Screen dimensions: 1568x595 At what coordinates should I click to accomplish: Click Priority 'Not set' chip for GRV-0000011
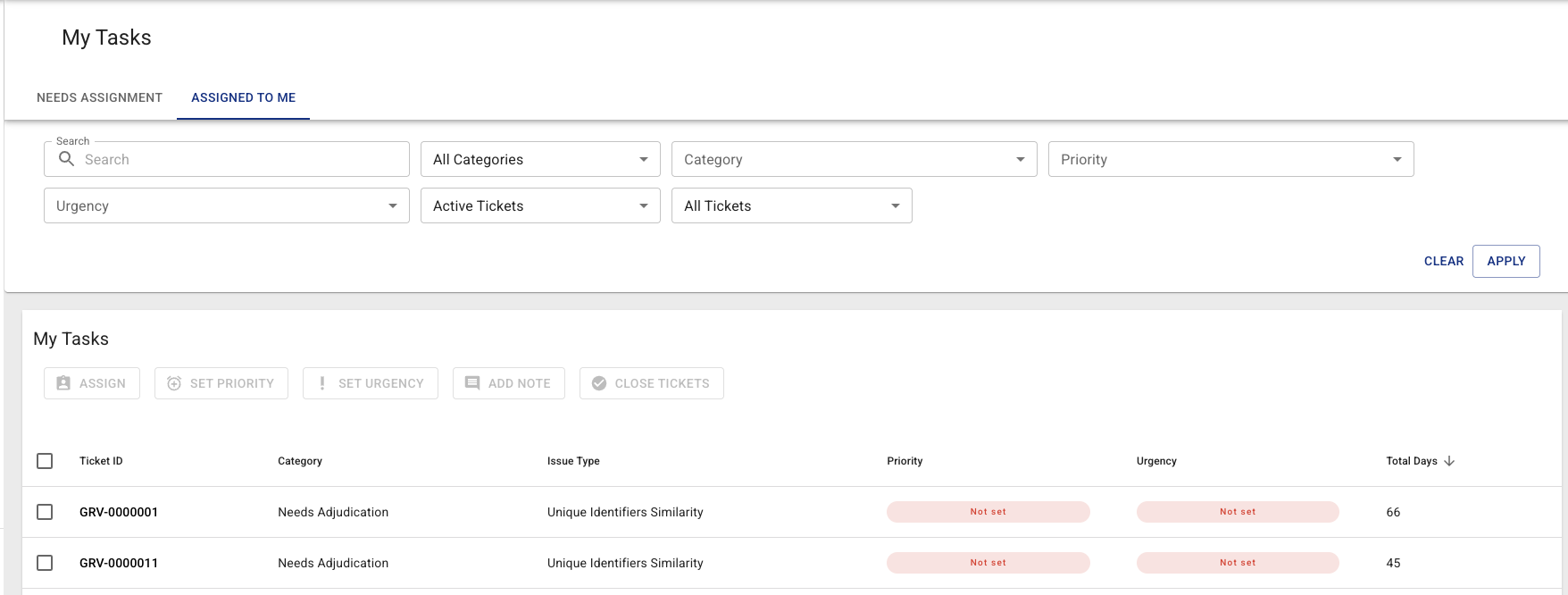point(988,563)
